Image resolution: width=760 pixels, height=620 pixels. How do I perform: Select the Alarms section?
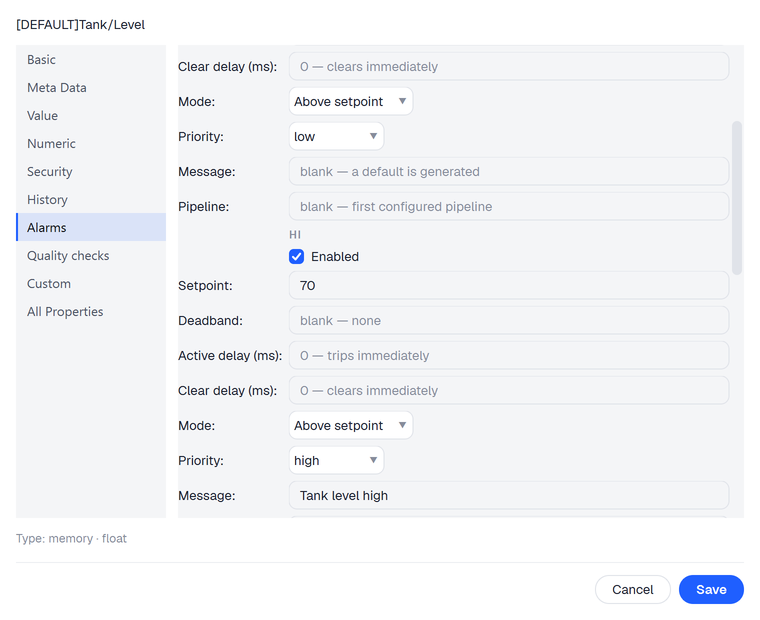tap(91, 227)
